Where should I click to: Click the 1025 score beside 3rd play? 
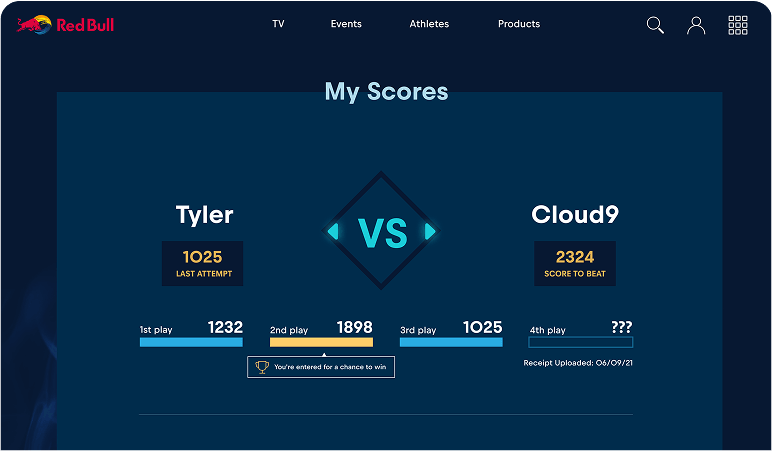click(482, 327)
